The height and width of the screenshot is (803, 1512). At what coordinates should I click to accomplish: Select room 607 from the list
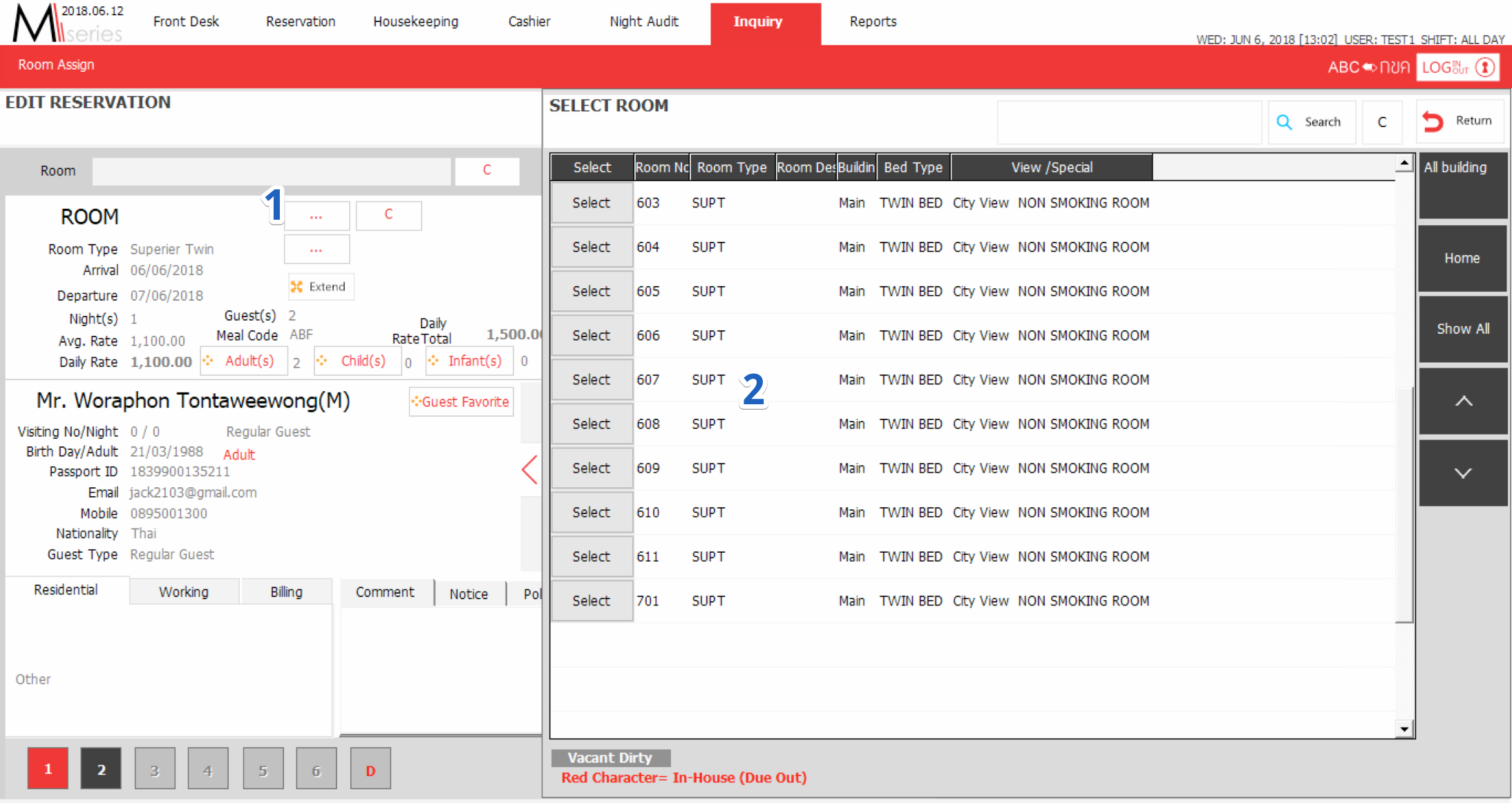(x=592, y=379)
